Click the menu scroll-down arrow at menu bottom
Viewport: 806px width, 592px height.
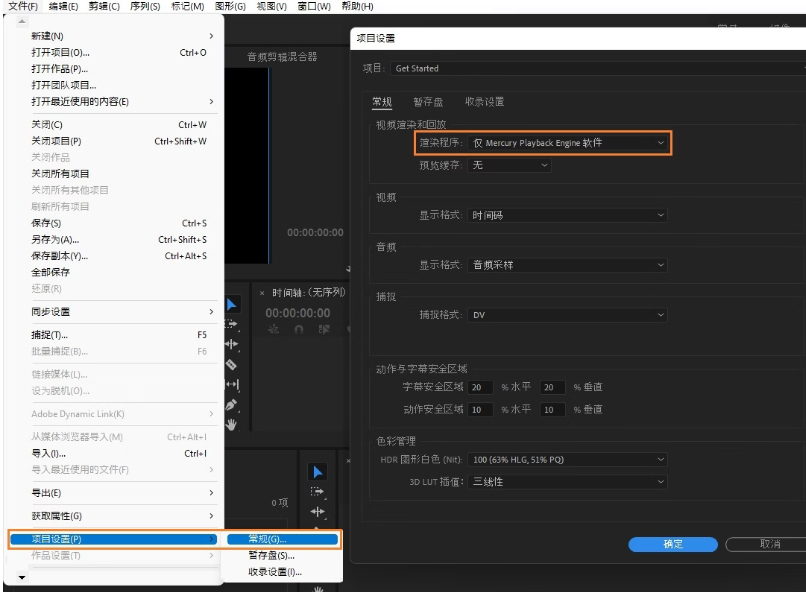[22, 577]
